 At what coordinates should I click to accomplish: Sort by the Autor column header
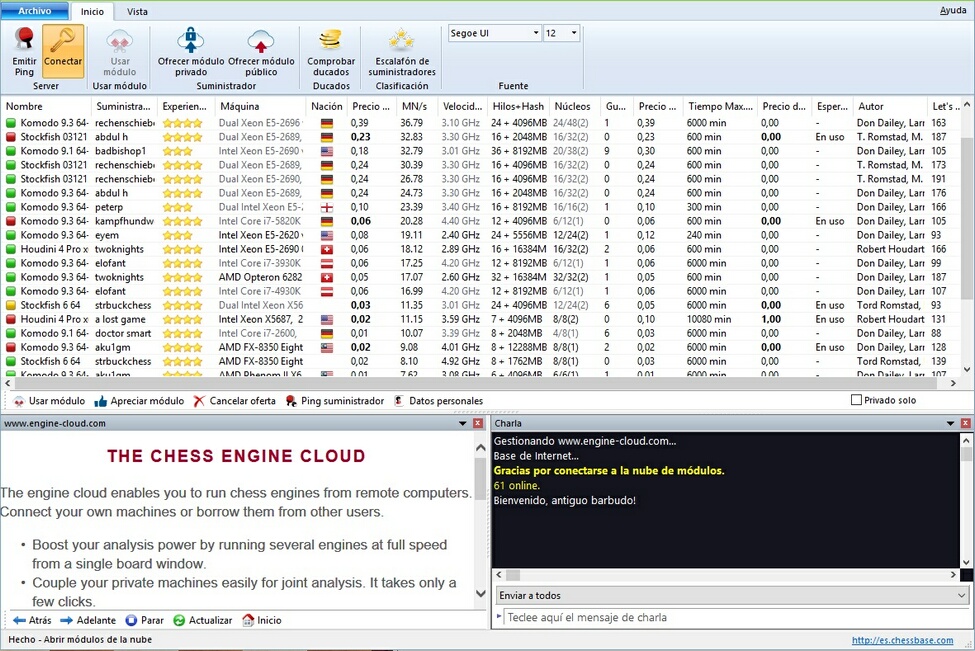pyautogui.click(x=890, y=106)
